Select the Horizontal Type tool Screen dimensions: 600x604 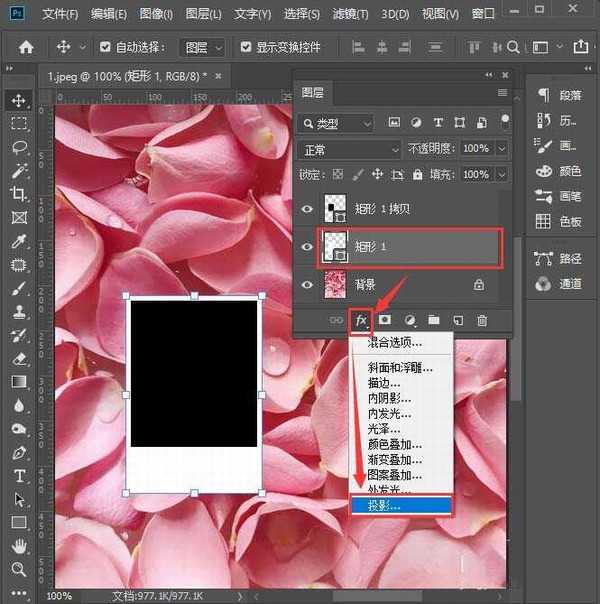[19, 475]
